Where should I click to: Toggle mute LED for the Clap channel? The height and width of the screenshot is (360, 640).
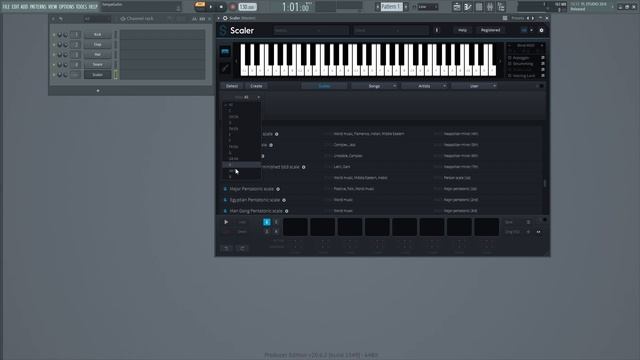(54, 44)
